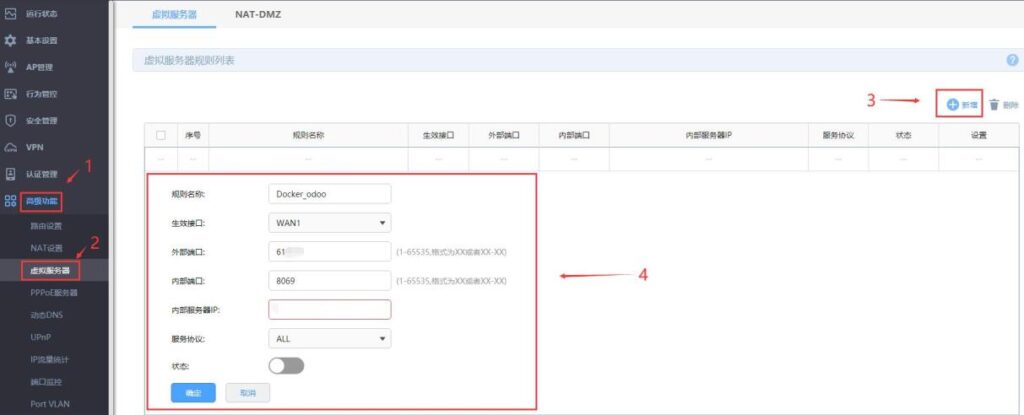The width and height of the screenshot is (1024, 415).
Task: Open the 生效接口 WAN1 dropdown
Action: click(x=330, y=223)
